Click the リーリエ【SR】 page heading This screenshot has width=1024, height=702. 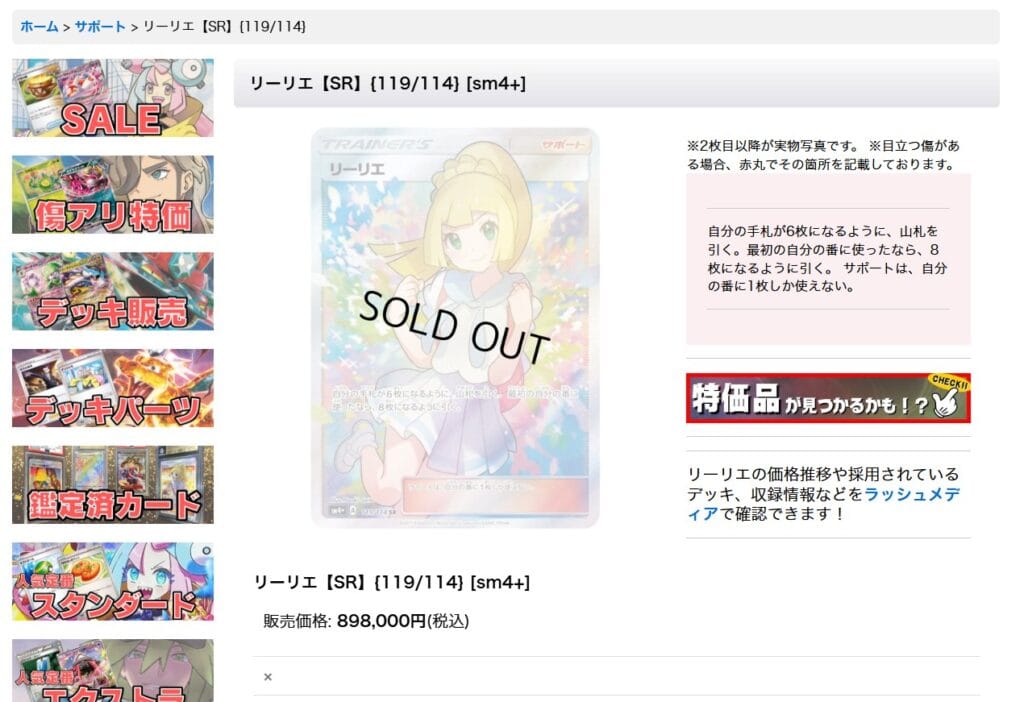point(388,84)
